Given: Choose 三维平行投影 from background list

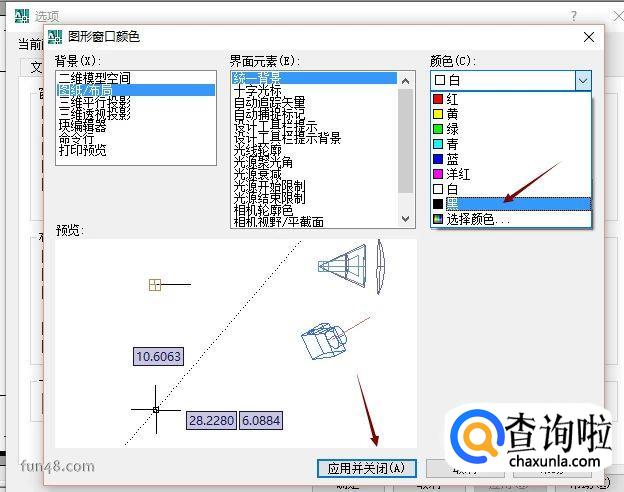Looking at the screenshot, I should tap(94, 102).
